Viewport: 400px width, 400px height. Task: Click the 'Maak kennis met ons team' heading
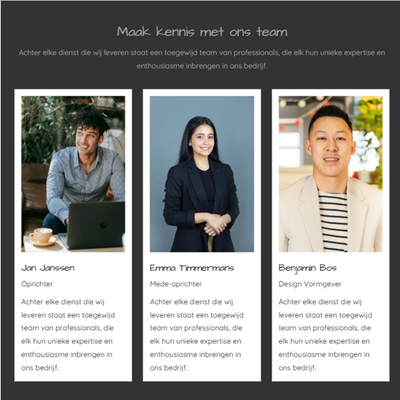coord(202,32)
